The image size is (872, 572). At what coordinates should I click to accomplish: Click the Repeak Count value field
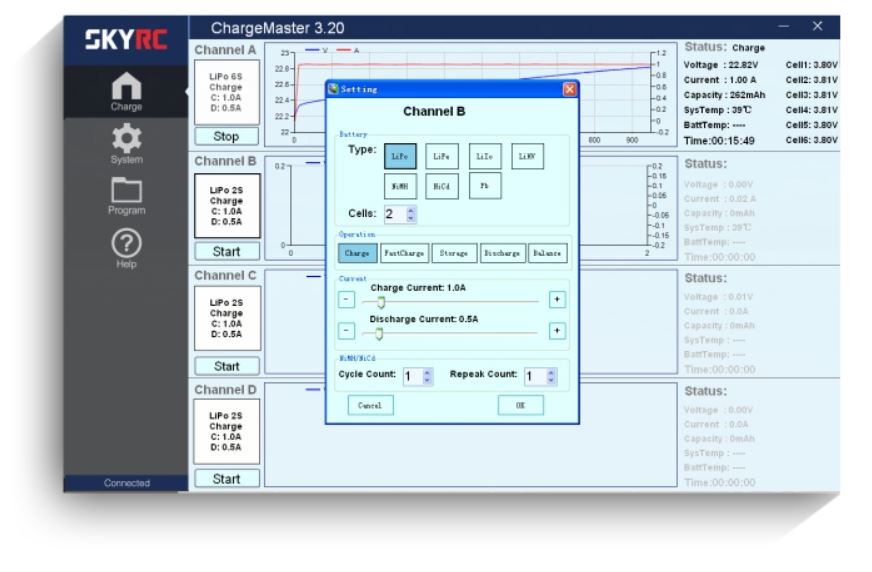[x=536, y=376]
